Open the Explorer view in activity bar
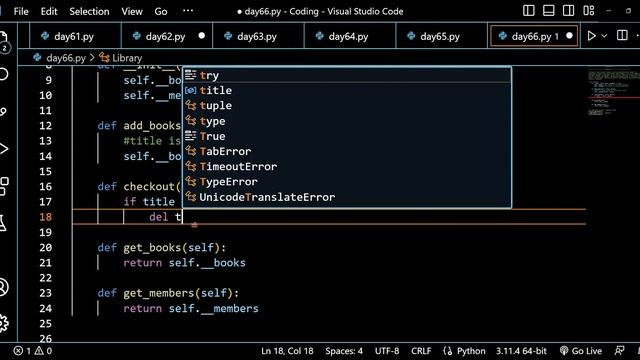Image resolution: width=640 pixels, height=360 pixels. 3,41
